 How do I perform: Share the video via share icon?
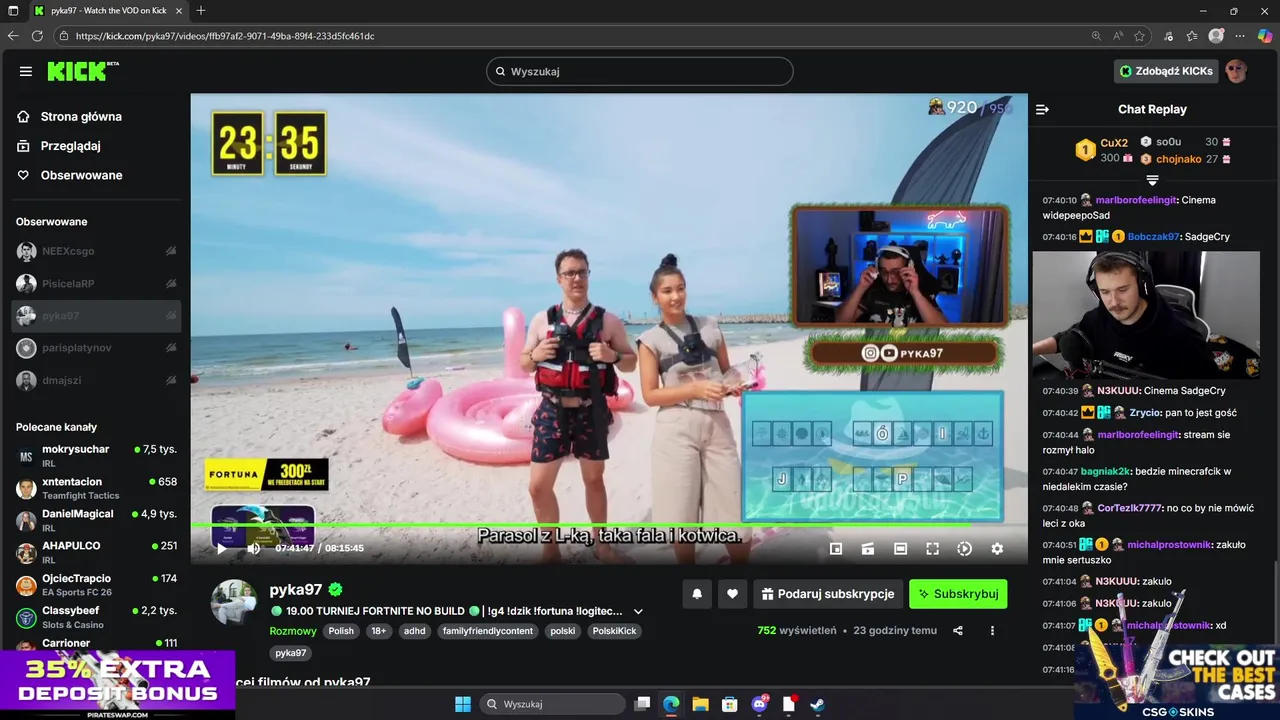(x=958, y=631)
